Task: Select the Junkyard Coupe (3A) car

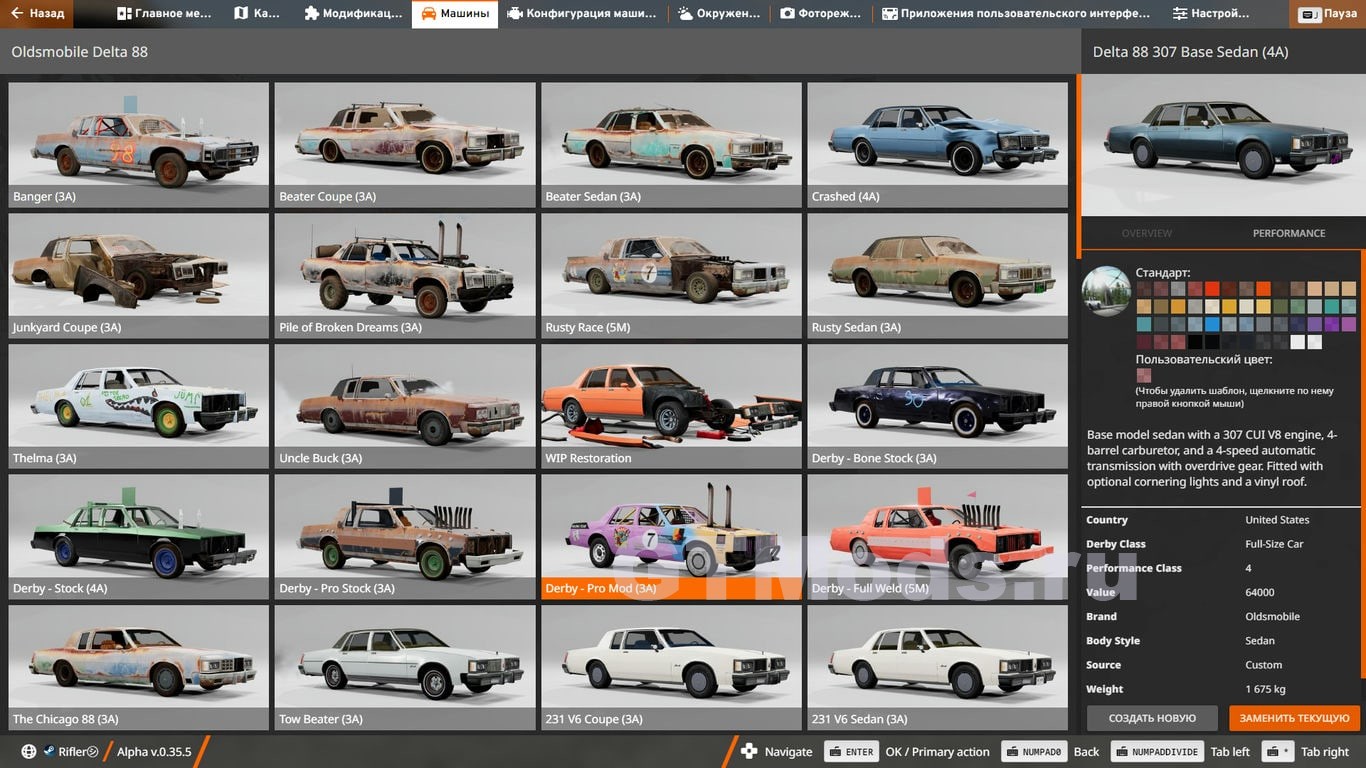Action: 138,275
